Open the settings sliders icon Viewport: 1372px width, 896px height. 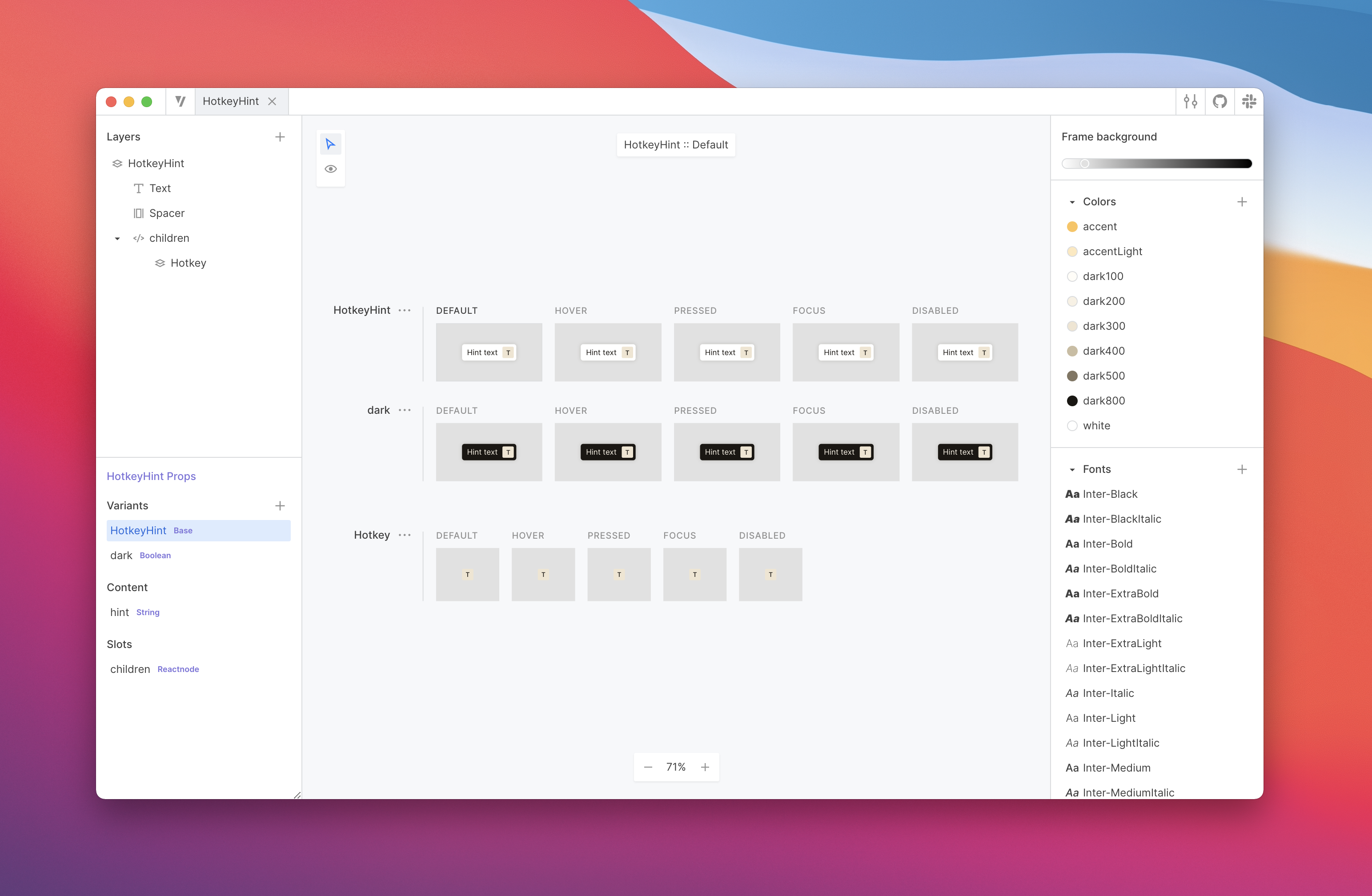[x=1191, y=101]
